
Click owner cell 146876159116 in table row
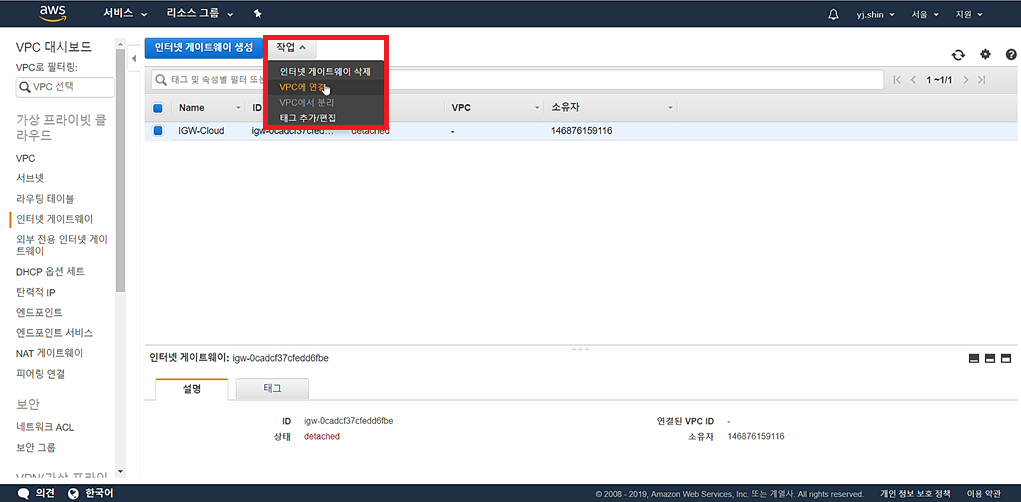pos(581,131)
